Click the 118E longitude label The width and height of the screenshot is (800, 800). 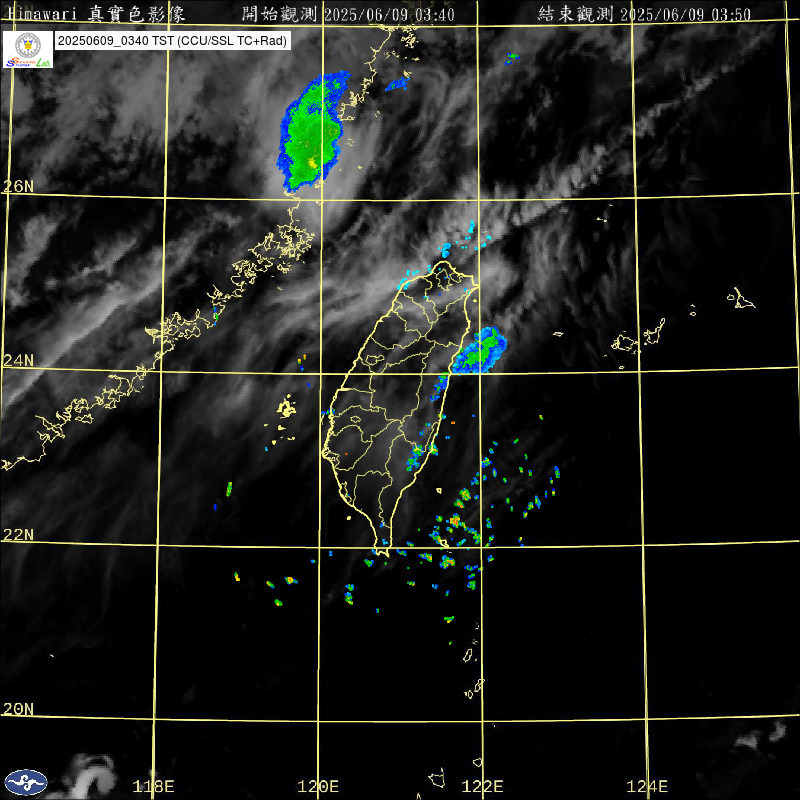153,786
